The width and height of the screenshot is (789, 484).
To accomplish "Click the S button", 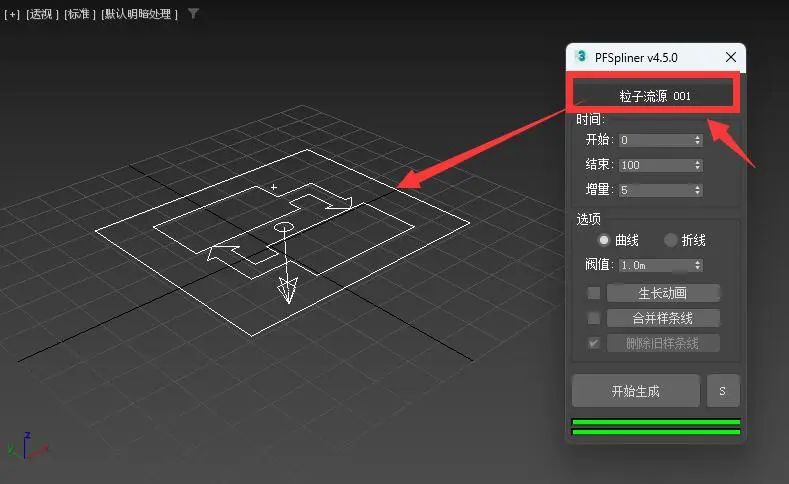I will pyautogui.click(x=723, y=391).
